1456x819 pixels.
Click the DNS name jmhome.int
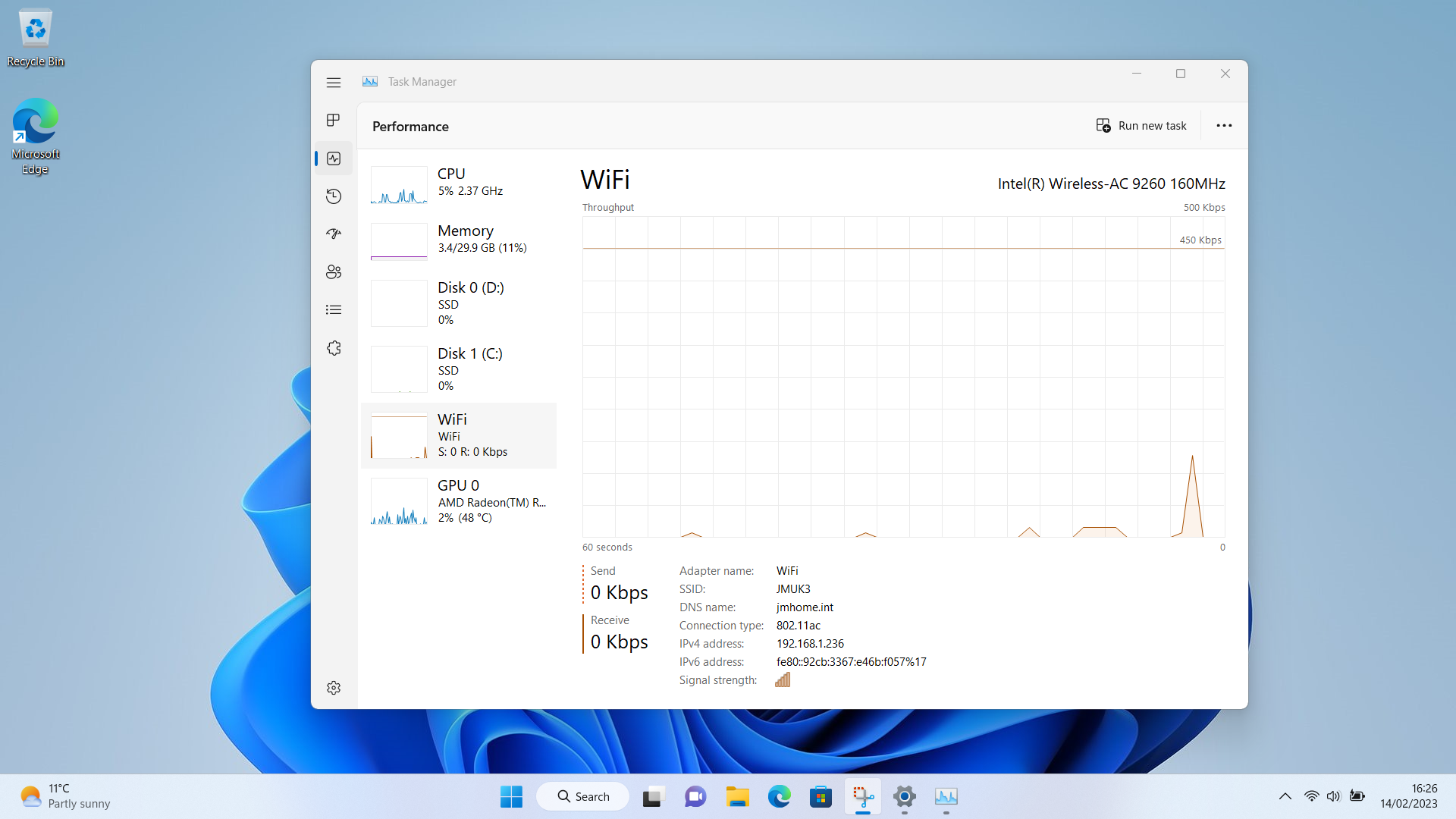(805, 607)
